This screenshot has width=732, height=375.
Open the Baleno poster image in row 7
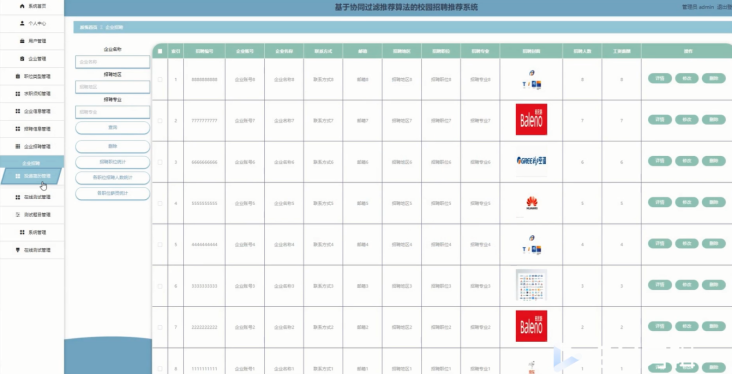[531, 326]
